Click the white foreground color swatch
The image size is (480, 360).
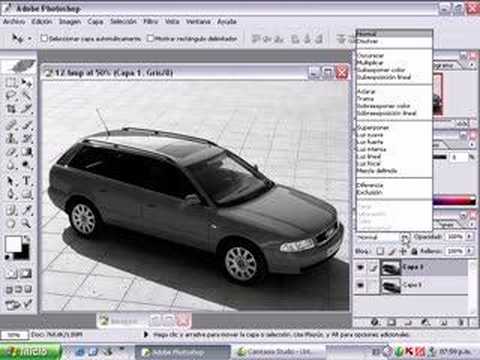coord(13,244)
